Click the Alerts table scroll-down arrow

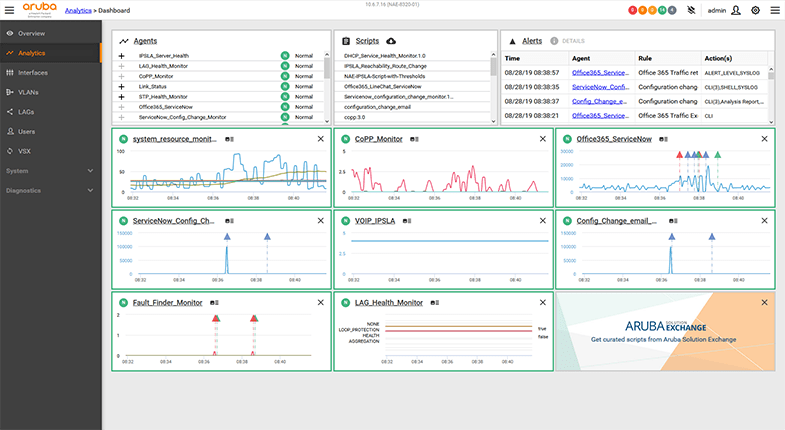[x=771, y=121]
